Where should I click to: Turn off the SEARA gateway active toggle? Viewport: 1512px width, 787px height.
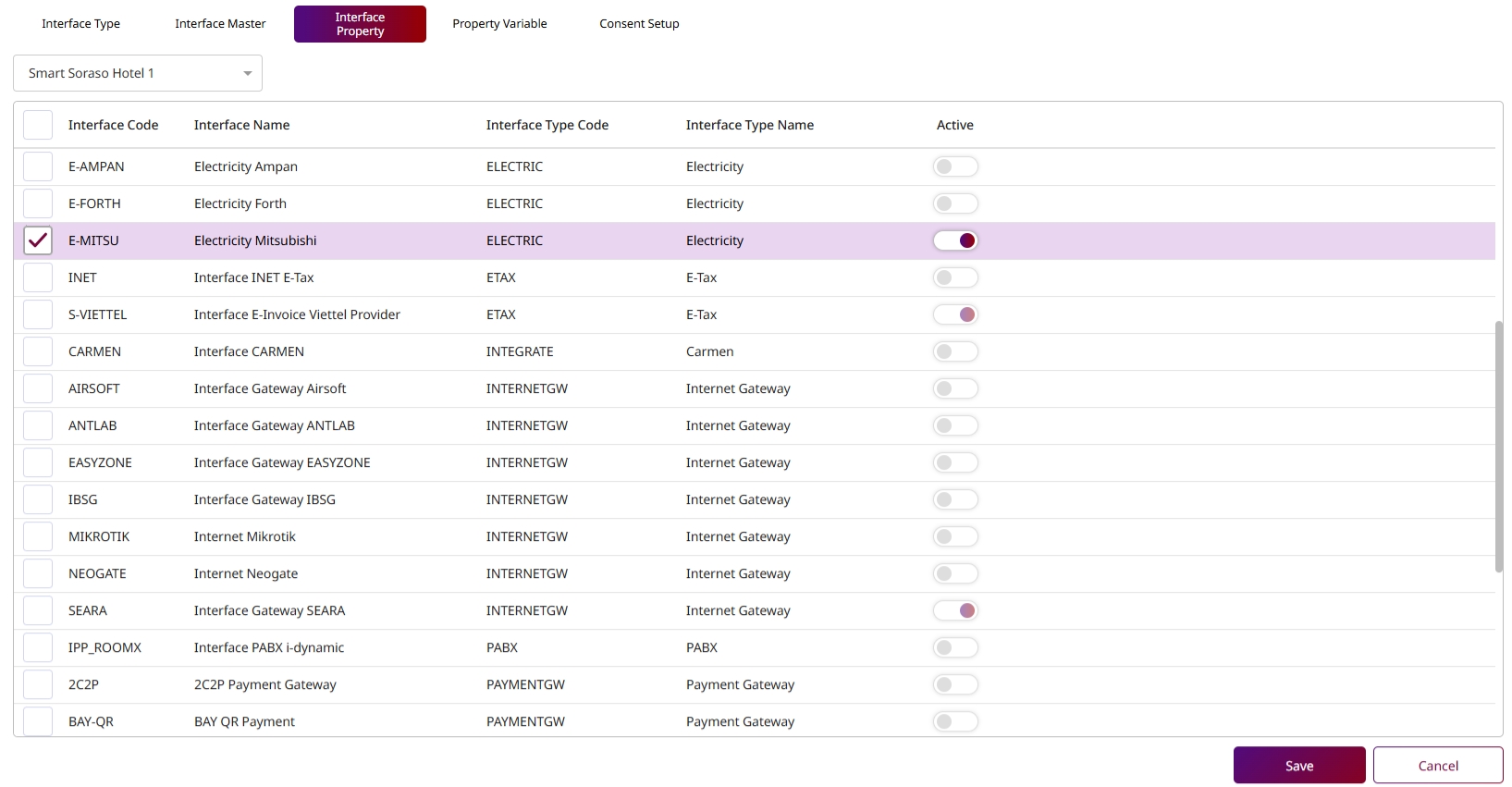pyautogui.click(x=955, y=610)
